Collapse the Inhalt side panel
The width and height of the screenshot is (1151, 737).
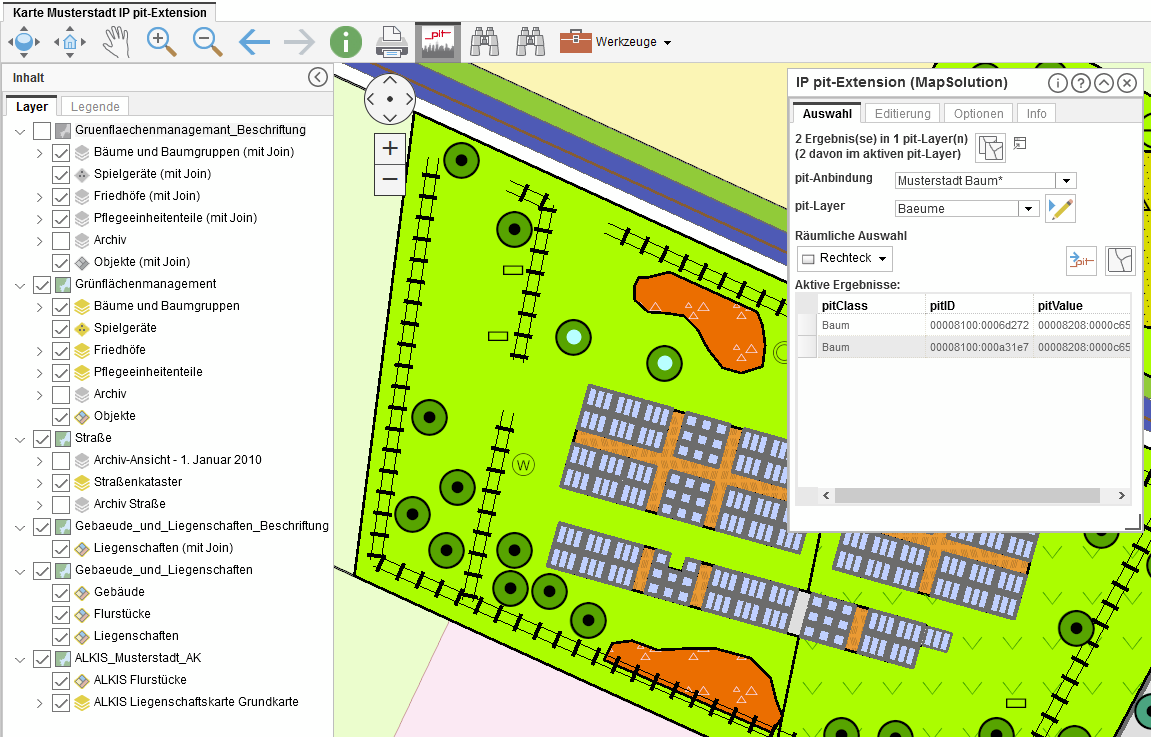[318, 77]
